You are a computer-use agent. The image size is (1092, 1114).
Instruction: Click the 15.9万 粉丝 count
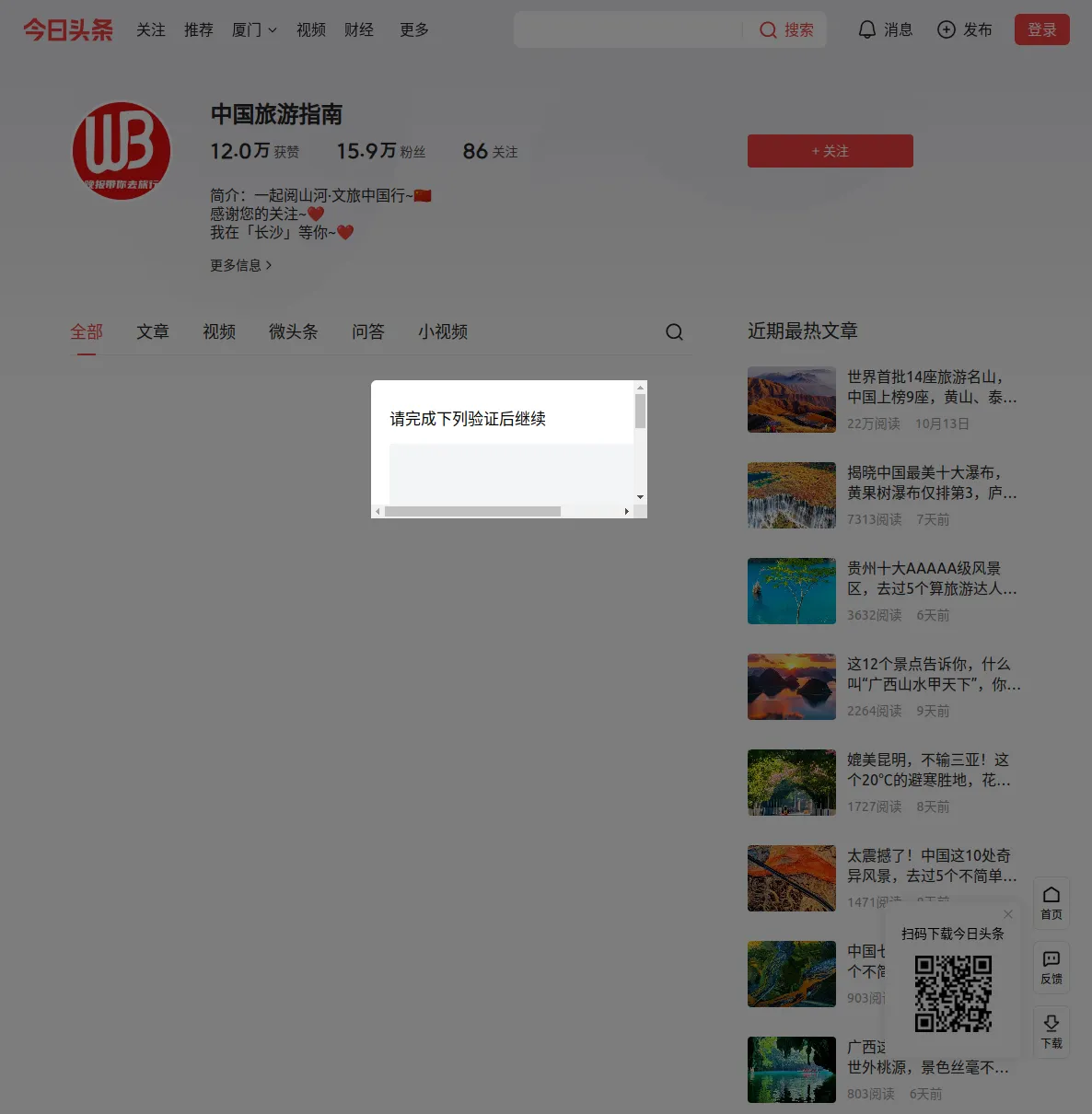[x=381, y=151]
